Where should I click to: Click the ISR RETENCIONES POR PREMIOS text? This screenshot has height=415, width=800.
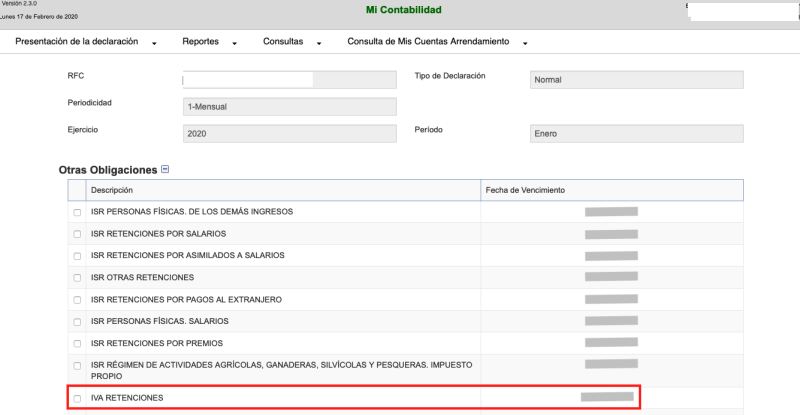[157, 343]
